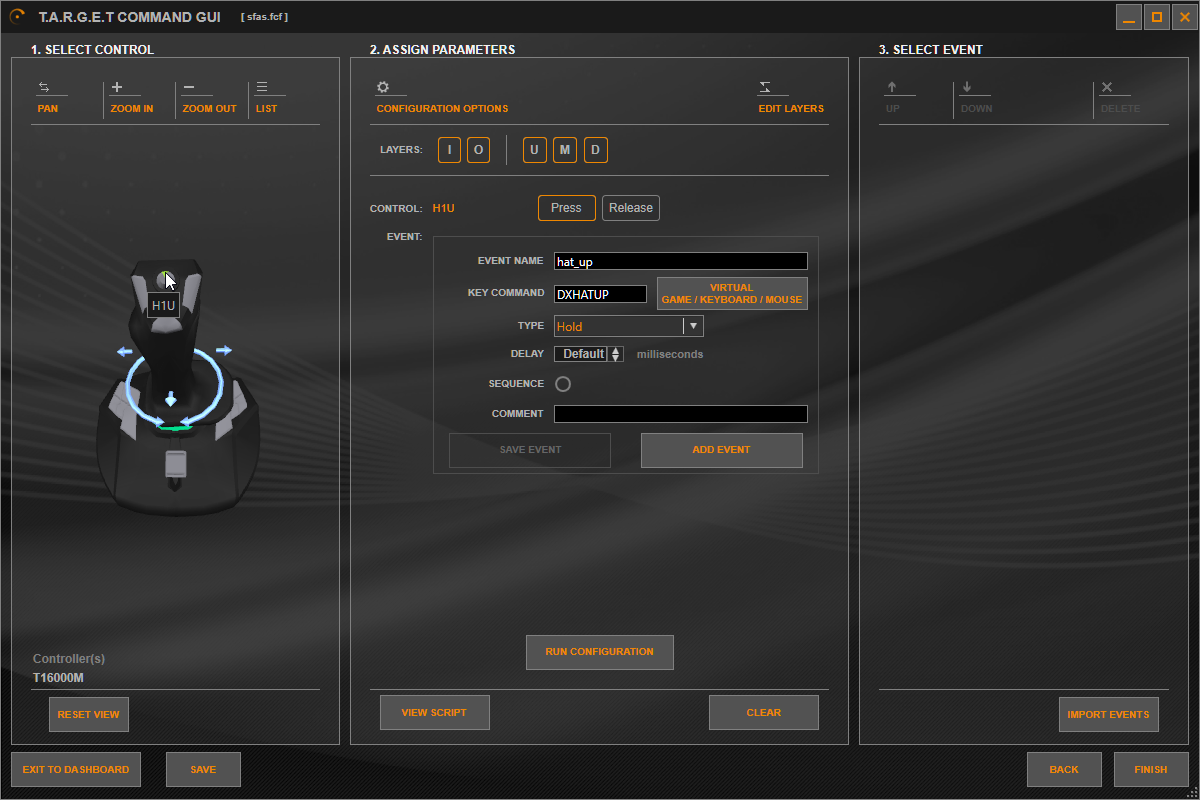Click the Add Event button
Viewport: 1200px width, 800px height.
tap(721, 450)
